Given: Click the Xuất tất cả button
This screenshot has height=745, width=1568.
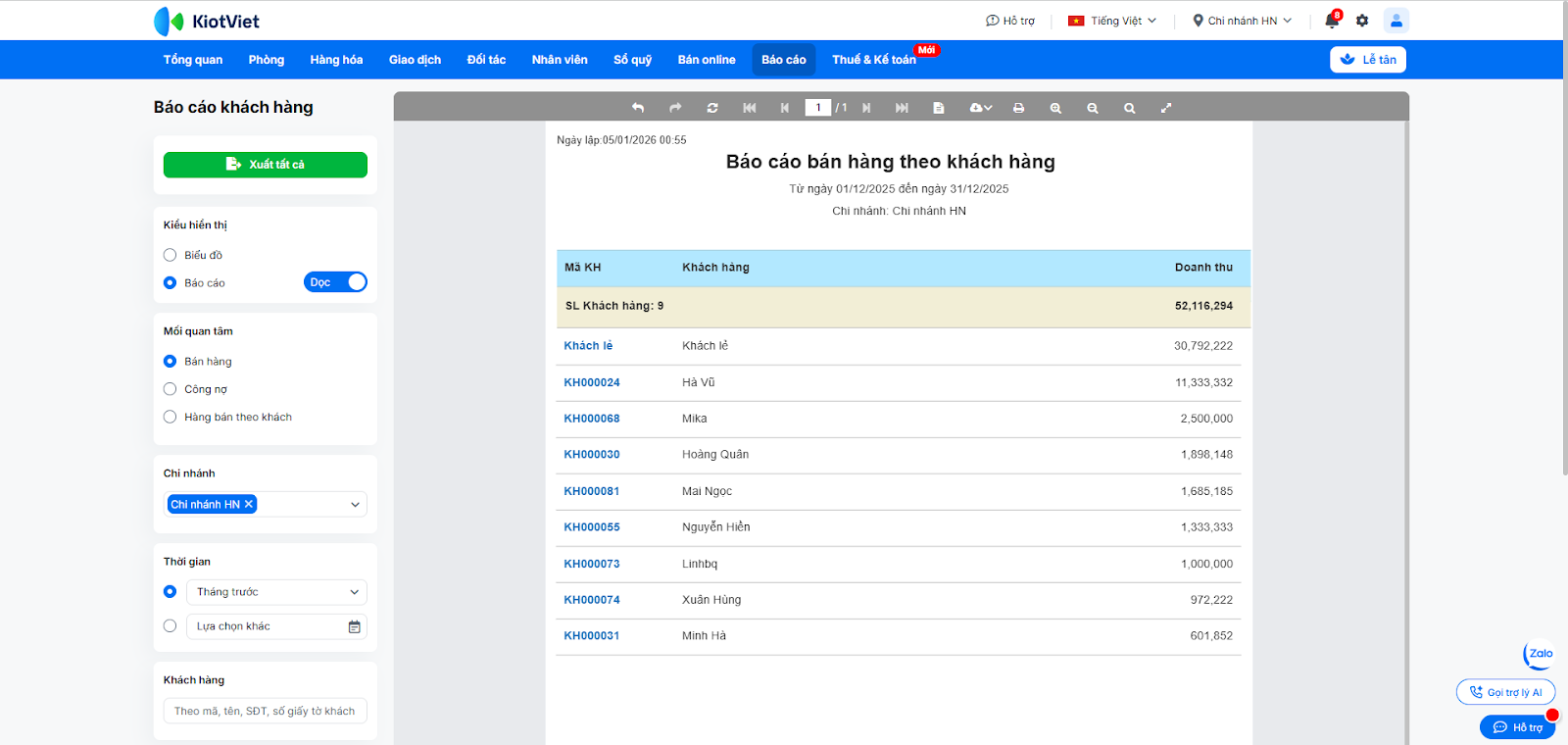Looking at the screenshot, I should click(266, 165).
